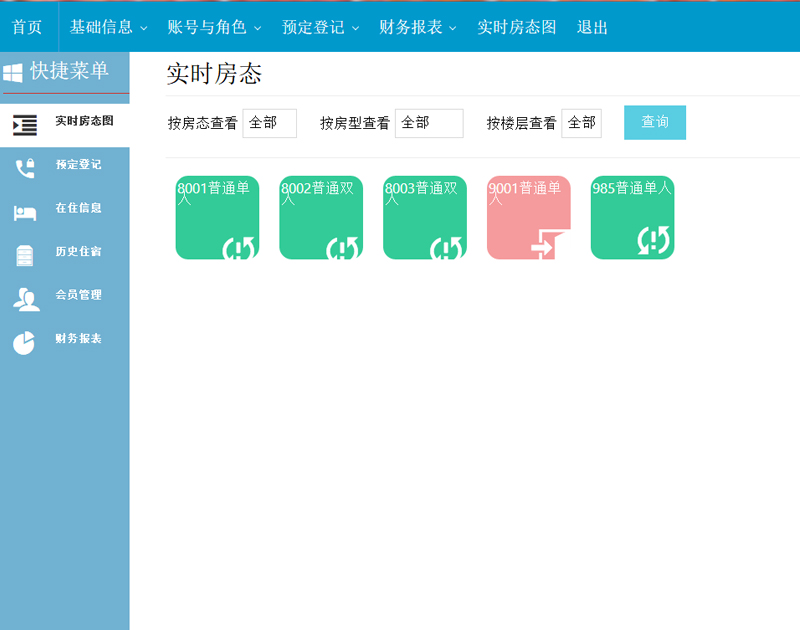Click the 在住信息 bed icon in sidebar
This screenshot has width=800, height=630.
pyautogui.click(x=25, y=212)
